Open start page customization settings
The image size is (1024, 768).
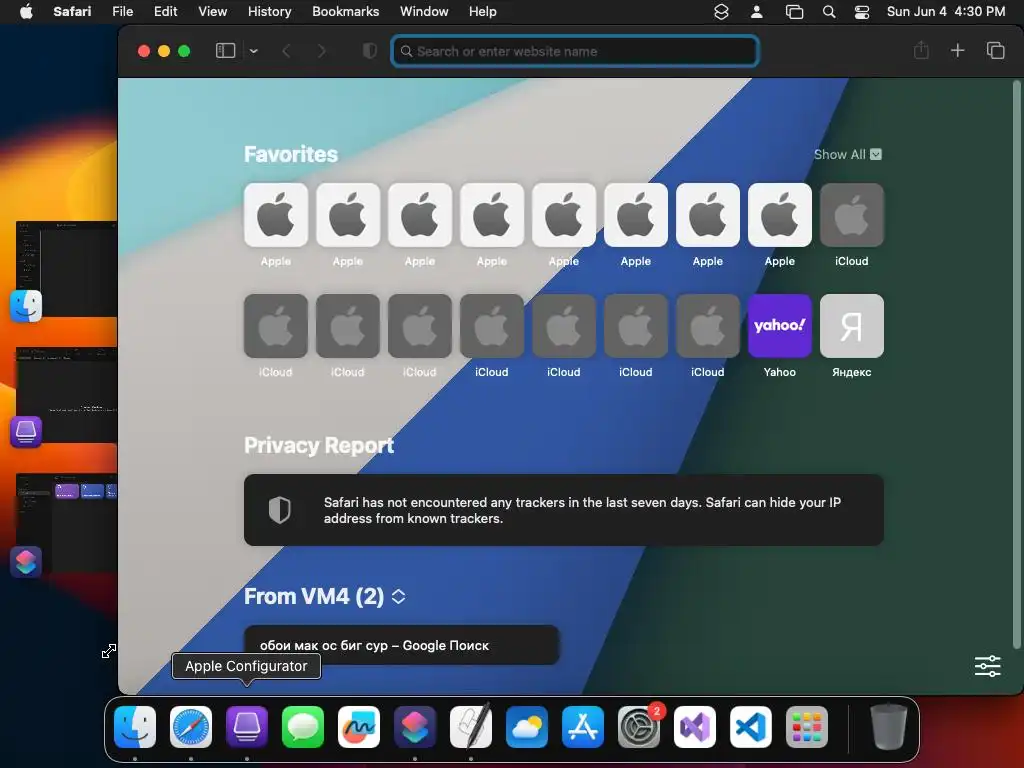987,666
